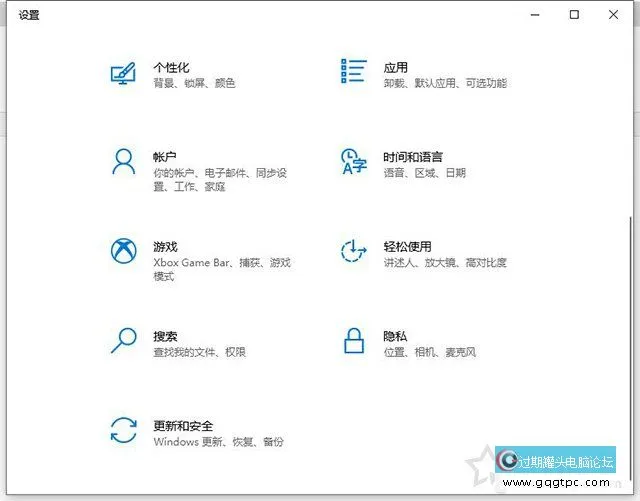Close the 设置 window
640x501 pixels.
613,15
